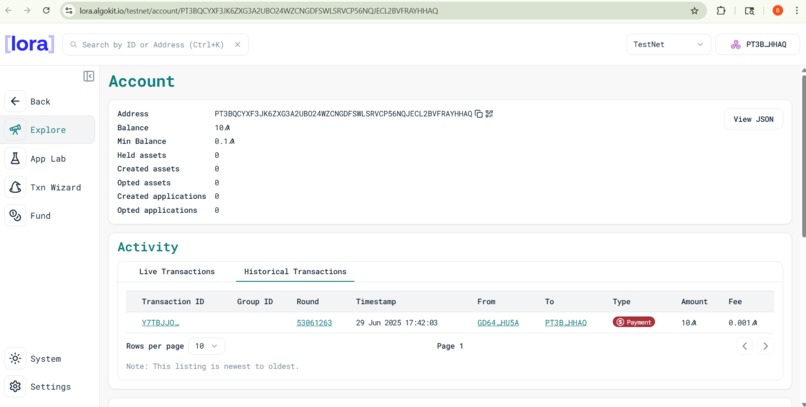Select Fund in the sidebar
The image size is (806, 407).
point(48,215)
